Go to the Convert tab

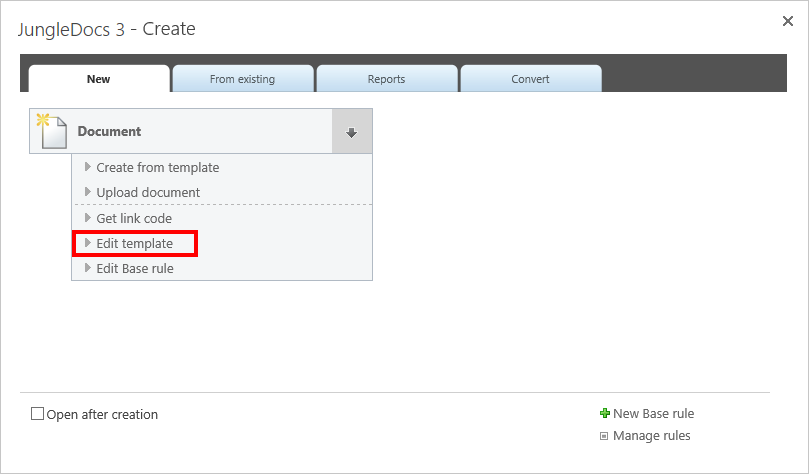pyautogui.click(x=530, y=79)
